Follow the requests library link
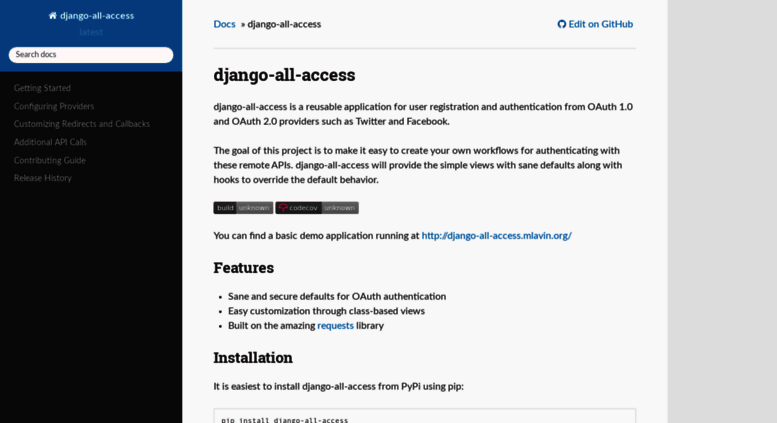Viewport: 777px width, 423px height. point(335,326)
